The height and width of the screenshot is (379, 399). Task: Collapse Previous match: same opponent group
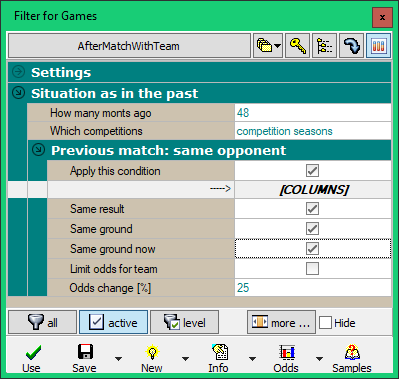[38, 150]
